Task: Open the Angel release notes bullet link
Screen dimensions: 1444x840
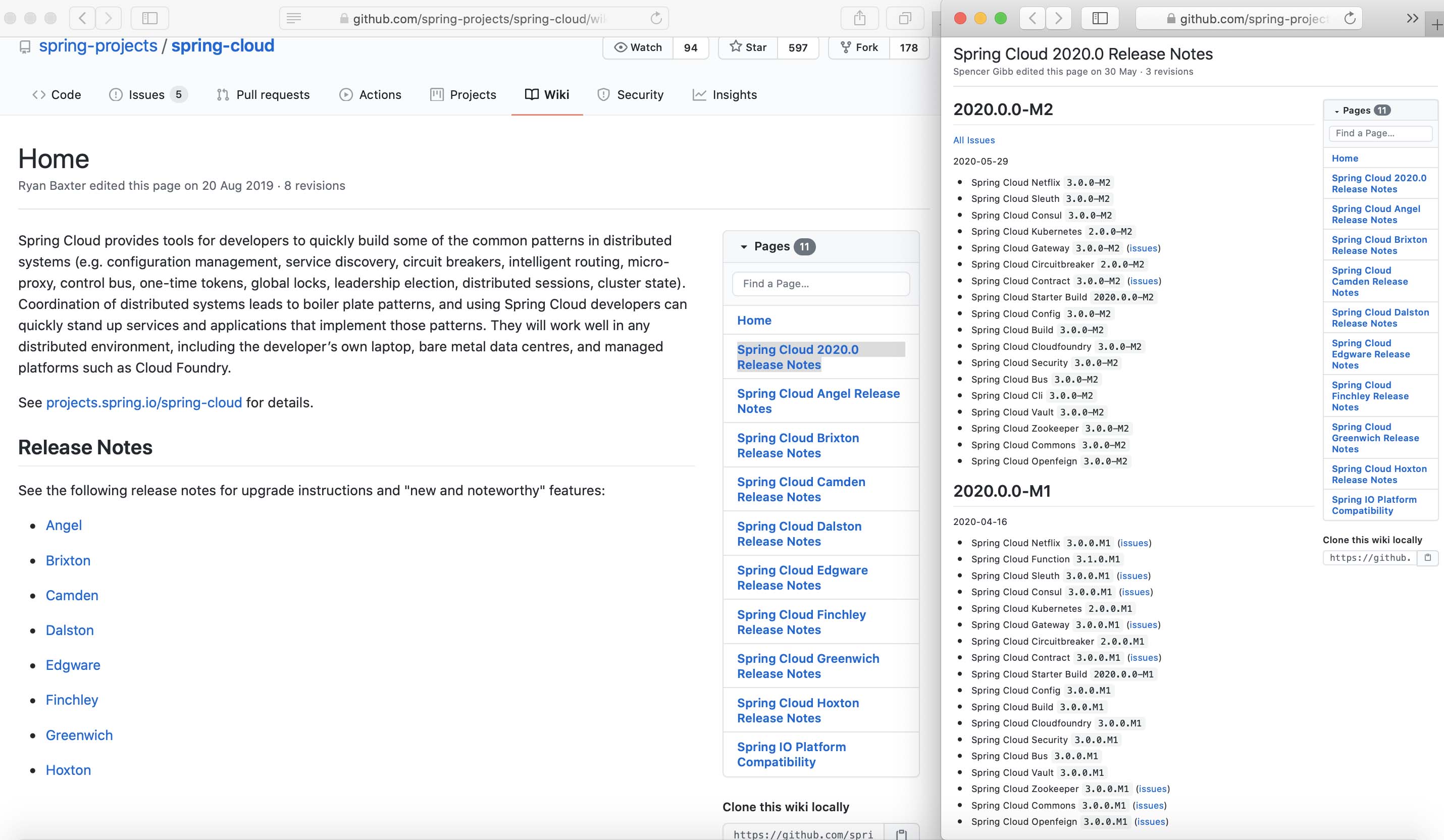Action: coord(64,526)
